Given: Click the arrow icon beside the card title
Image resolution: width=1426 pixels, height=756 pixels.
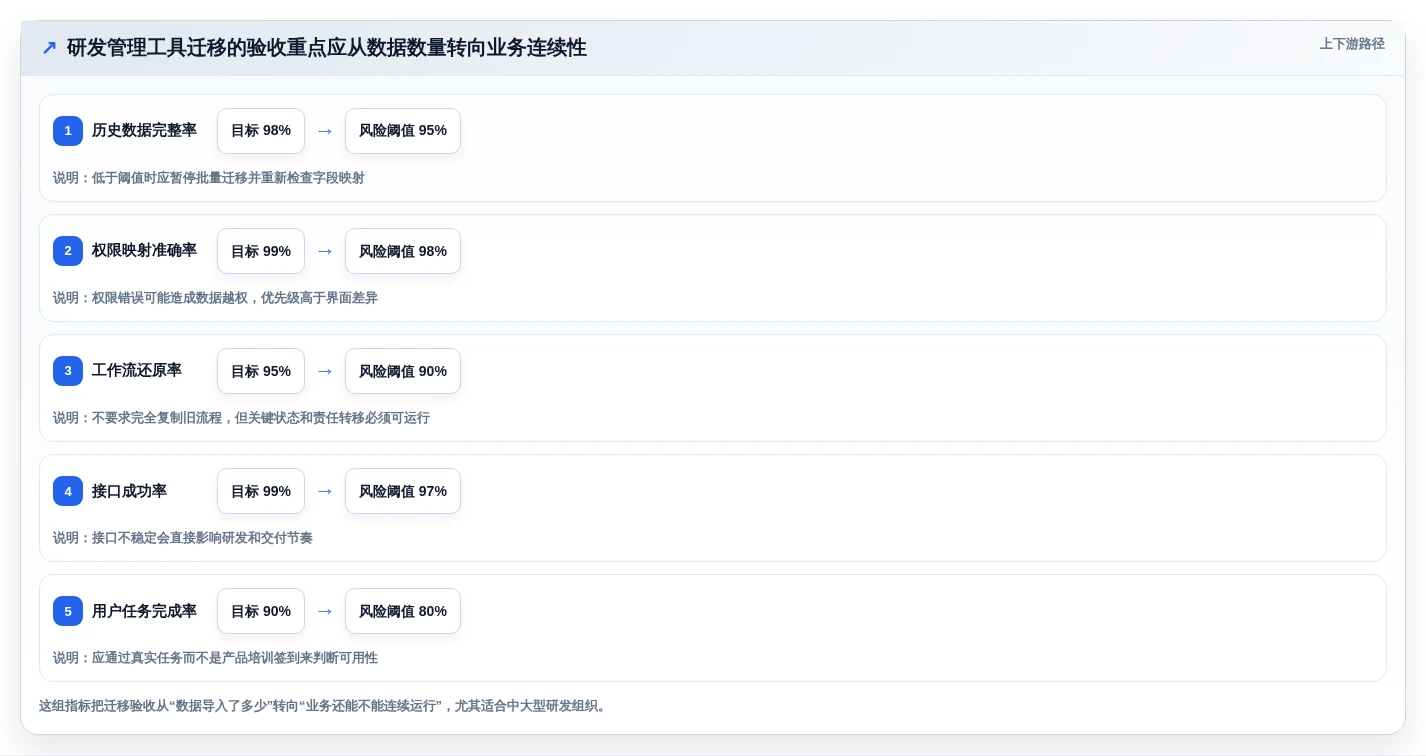Looking at the screenshot, I should coord(48,47).
